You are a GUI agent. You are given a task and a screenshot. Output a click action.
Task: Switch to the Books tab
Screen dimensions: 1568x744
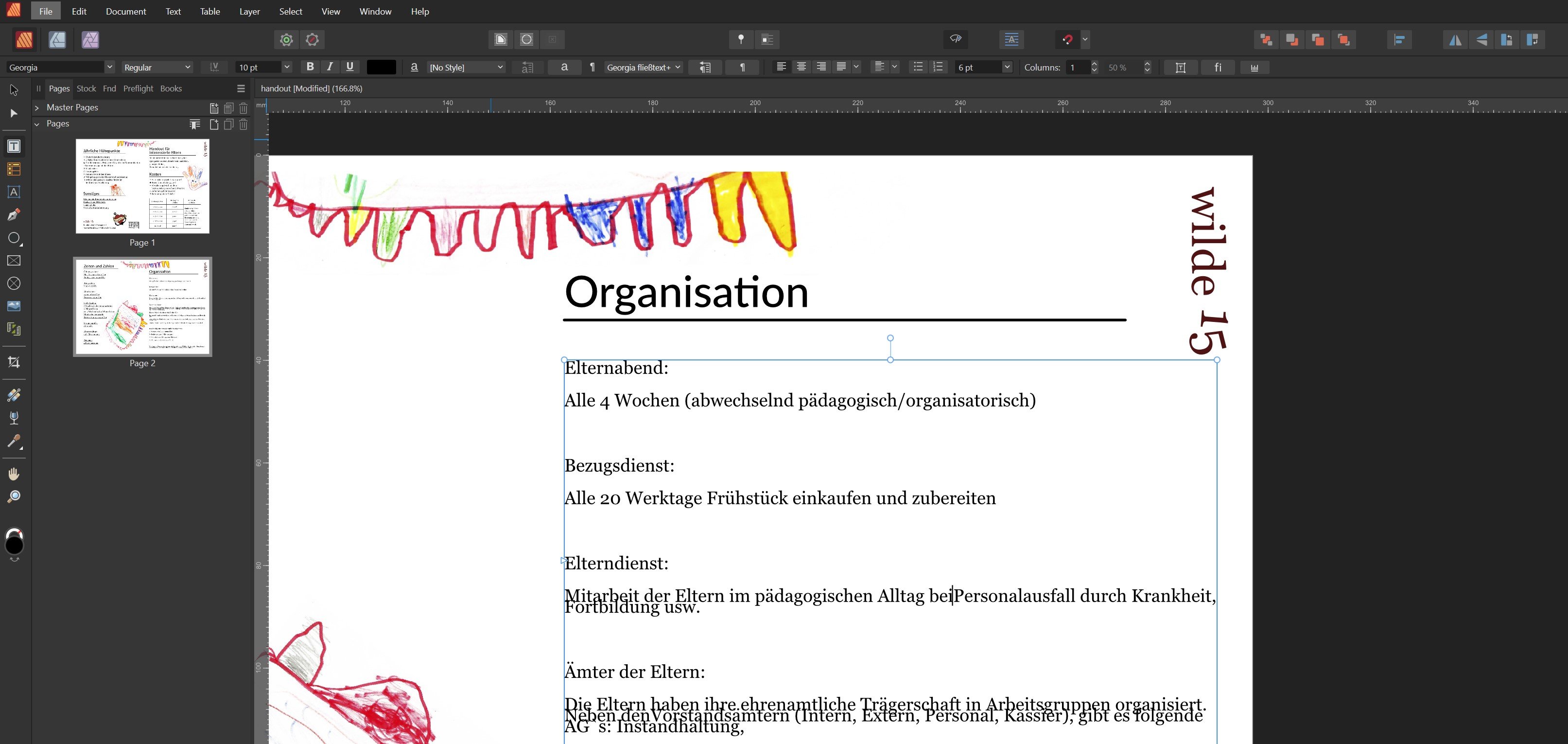point(171,89)
